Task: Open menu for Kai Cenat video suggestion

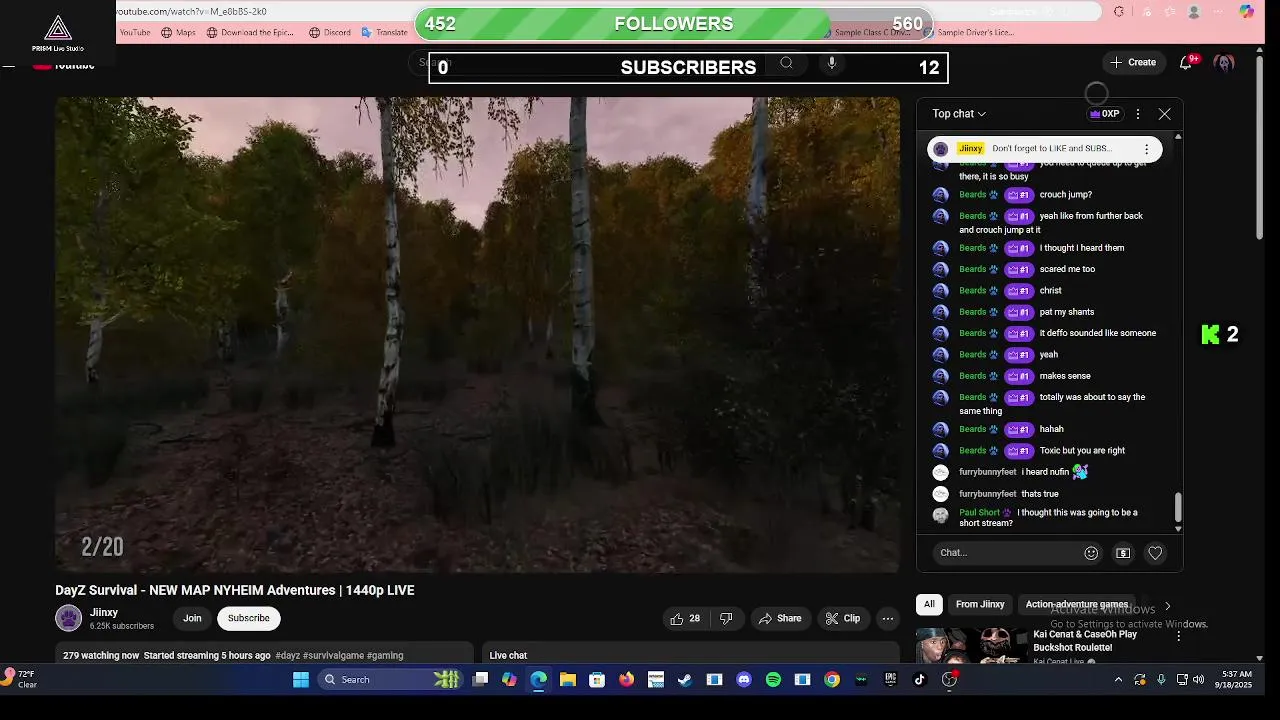Action: (1178, 636)
